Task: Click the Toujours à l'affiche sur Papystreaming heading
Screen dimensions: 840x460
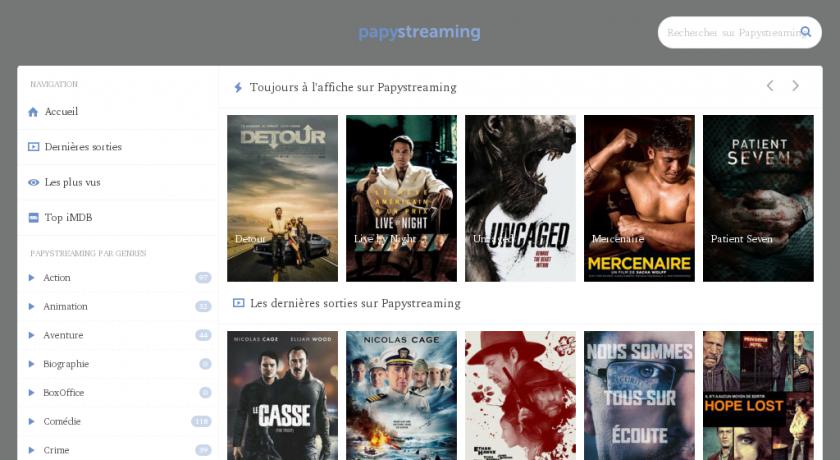Action: [x=353, y=87]
